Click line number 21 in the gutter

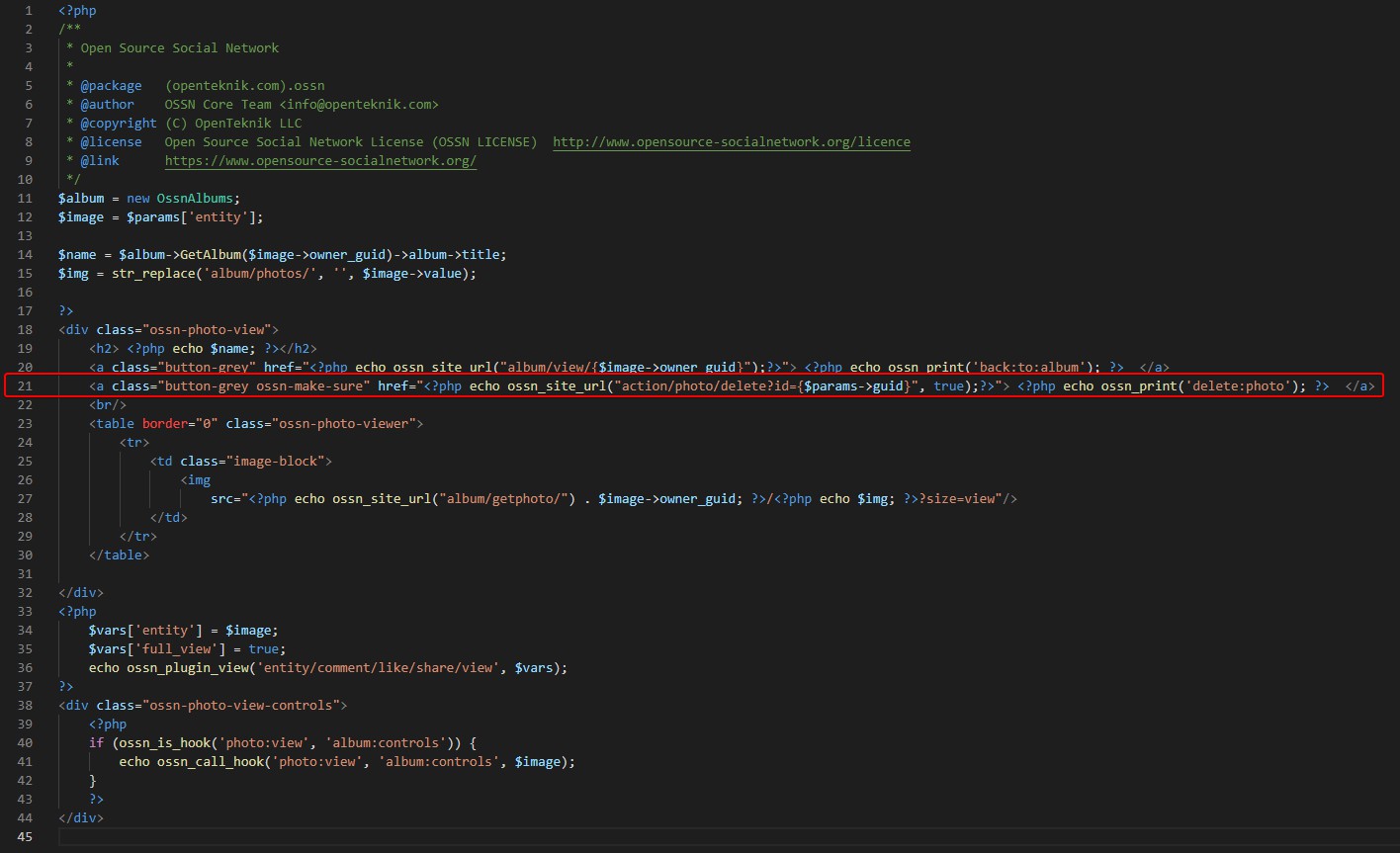pos(26,385)
